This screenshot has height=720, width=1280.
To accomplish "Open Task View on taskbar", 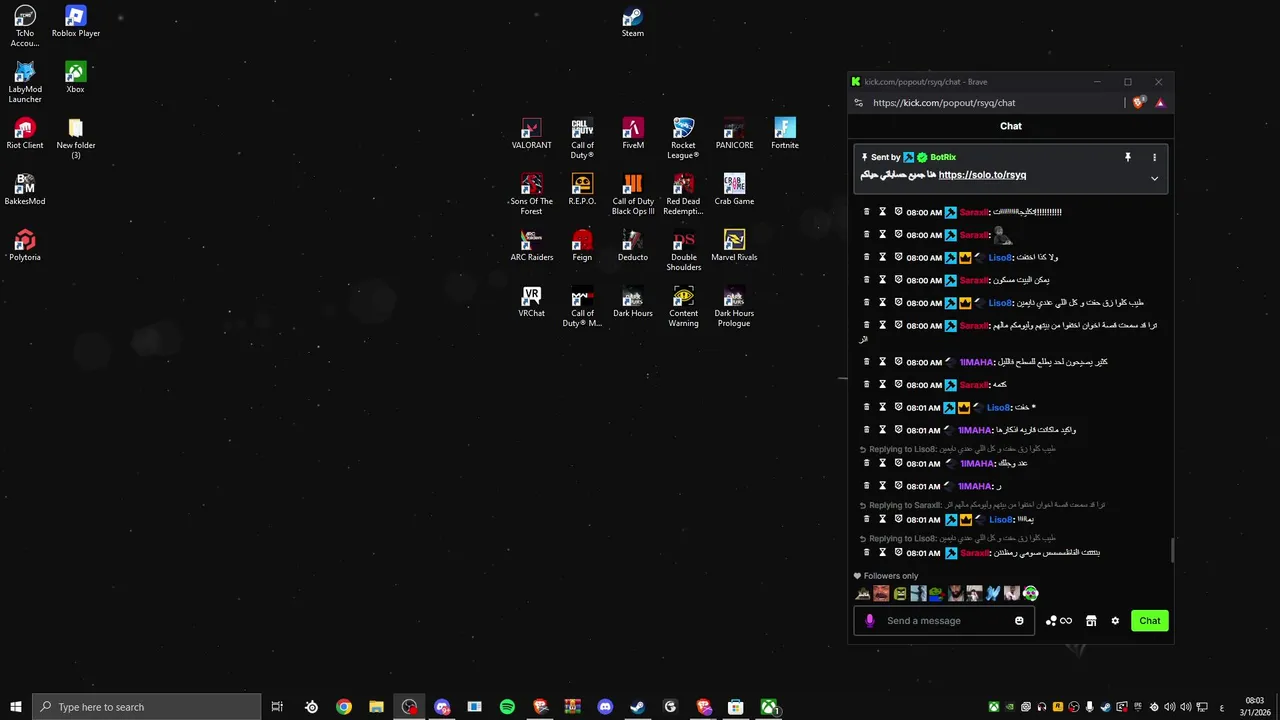I will click(277, 707).
